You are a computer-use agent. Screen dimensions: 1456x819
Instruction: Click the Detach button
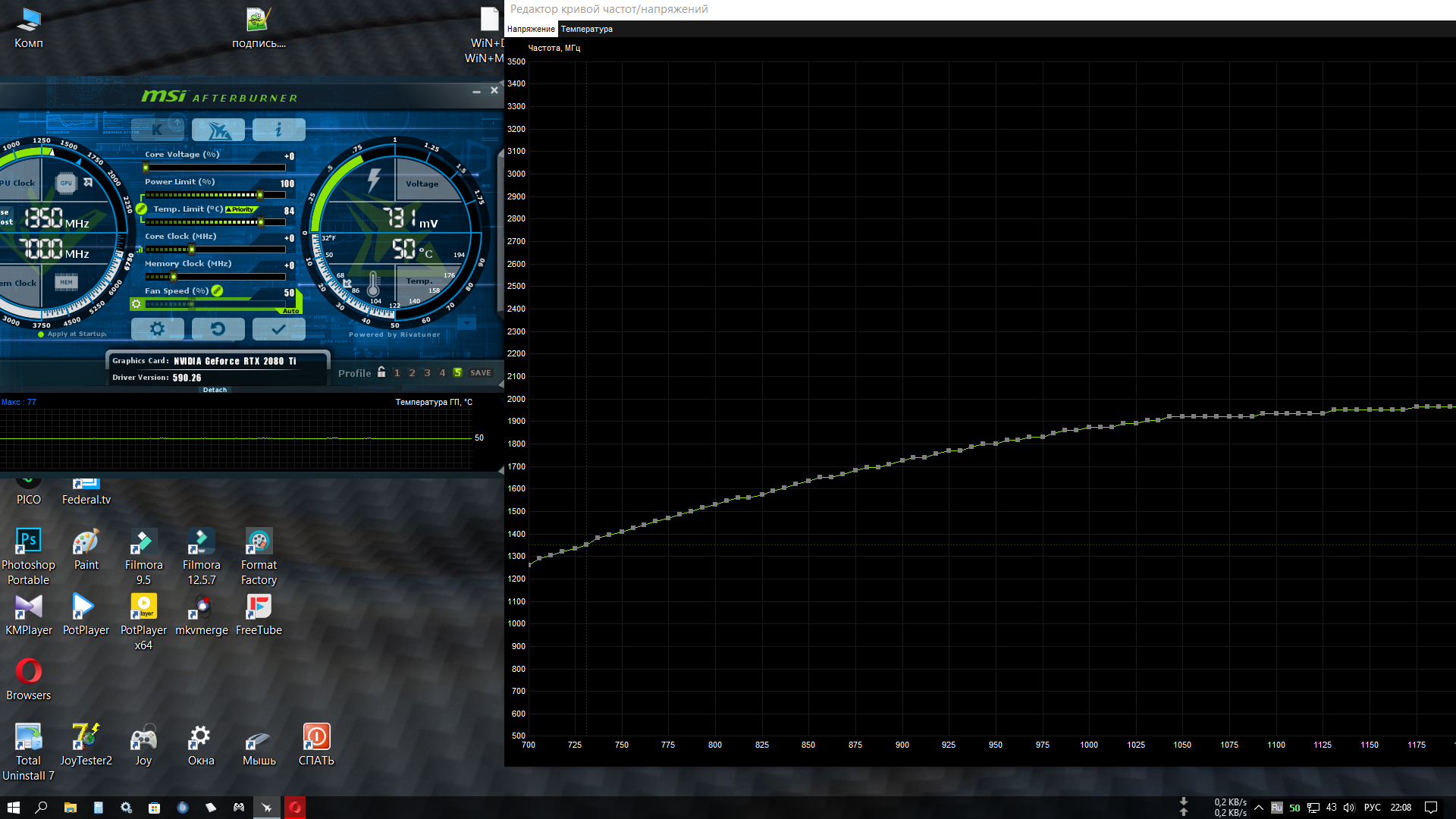[215, 390]
